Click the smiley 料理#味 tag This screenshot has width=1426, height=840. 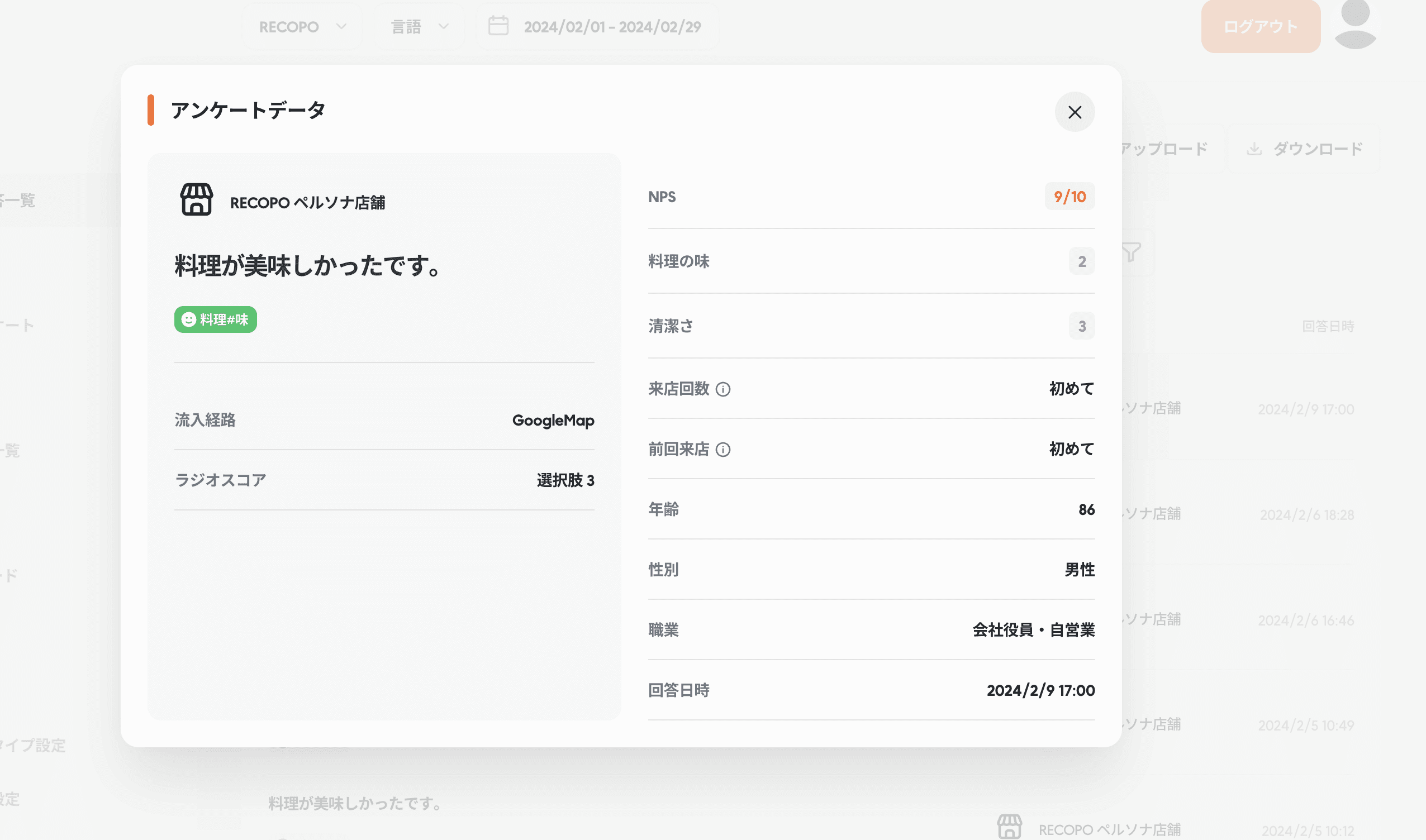click(x=215, y=320)
